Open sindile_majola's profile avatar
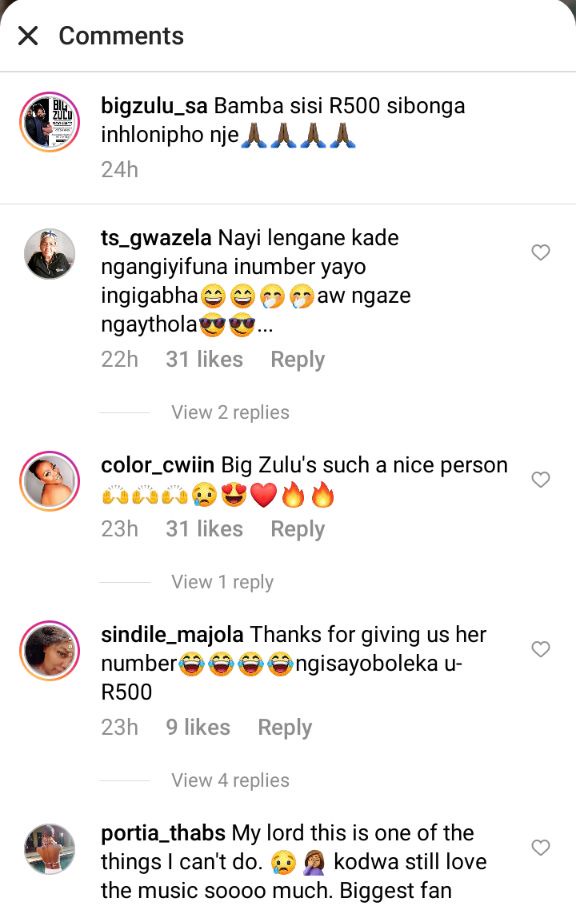This screenshot has width=576, height=912. click(49, 650)
